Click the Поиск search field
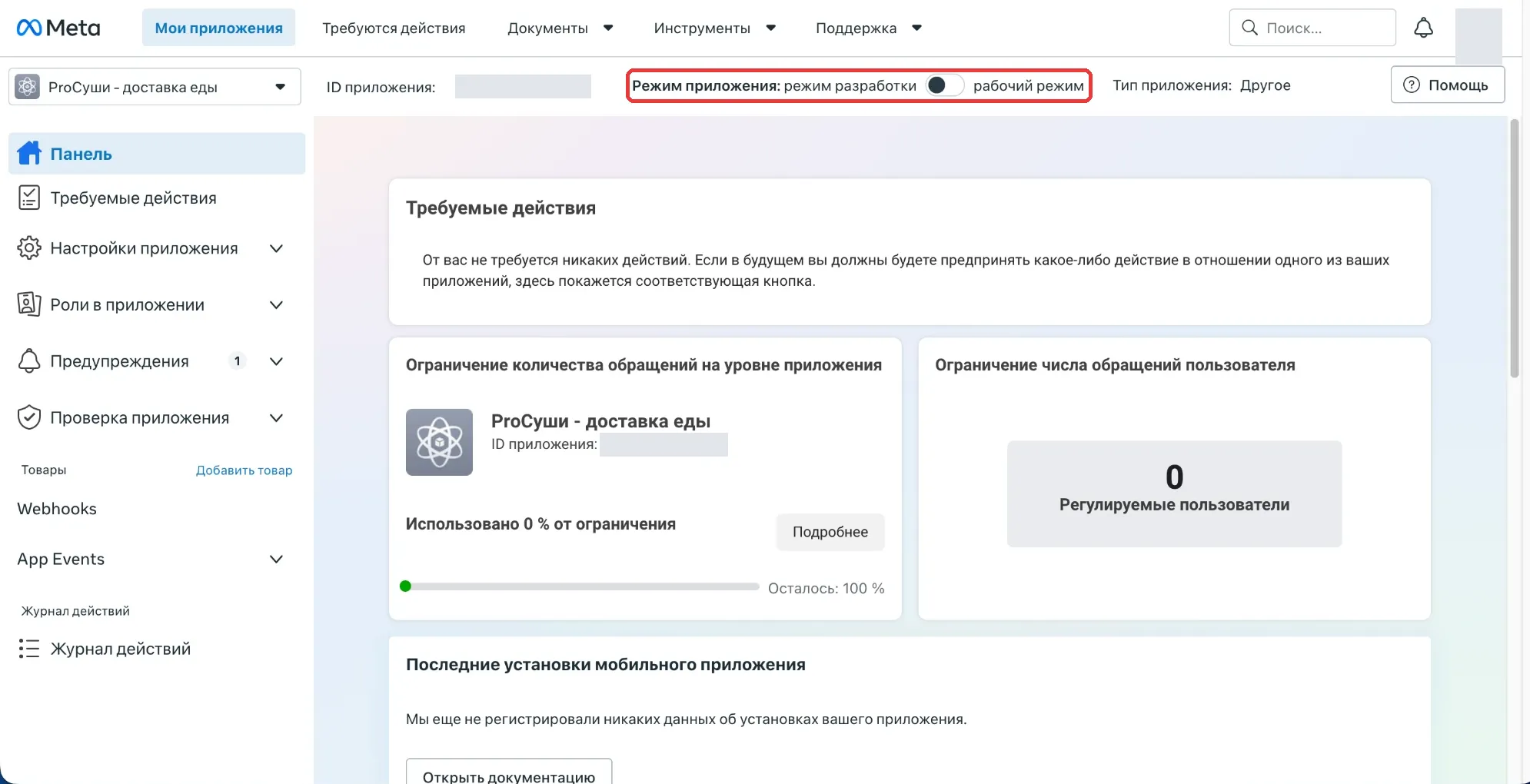This screenshot has height=784, width=1530. [x=1312, y=28]
